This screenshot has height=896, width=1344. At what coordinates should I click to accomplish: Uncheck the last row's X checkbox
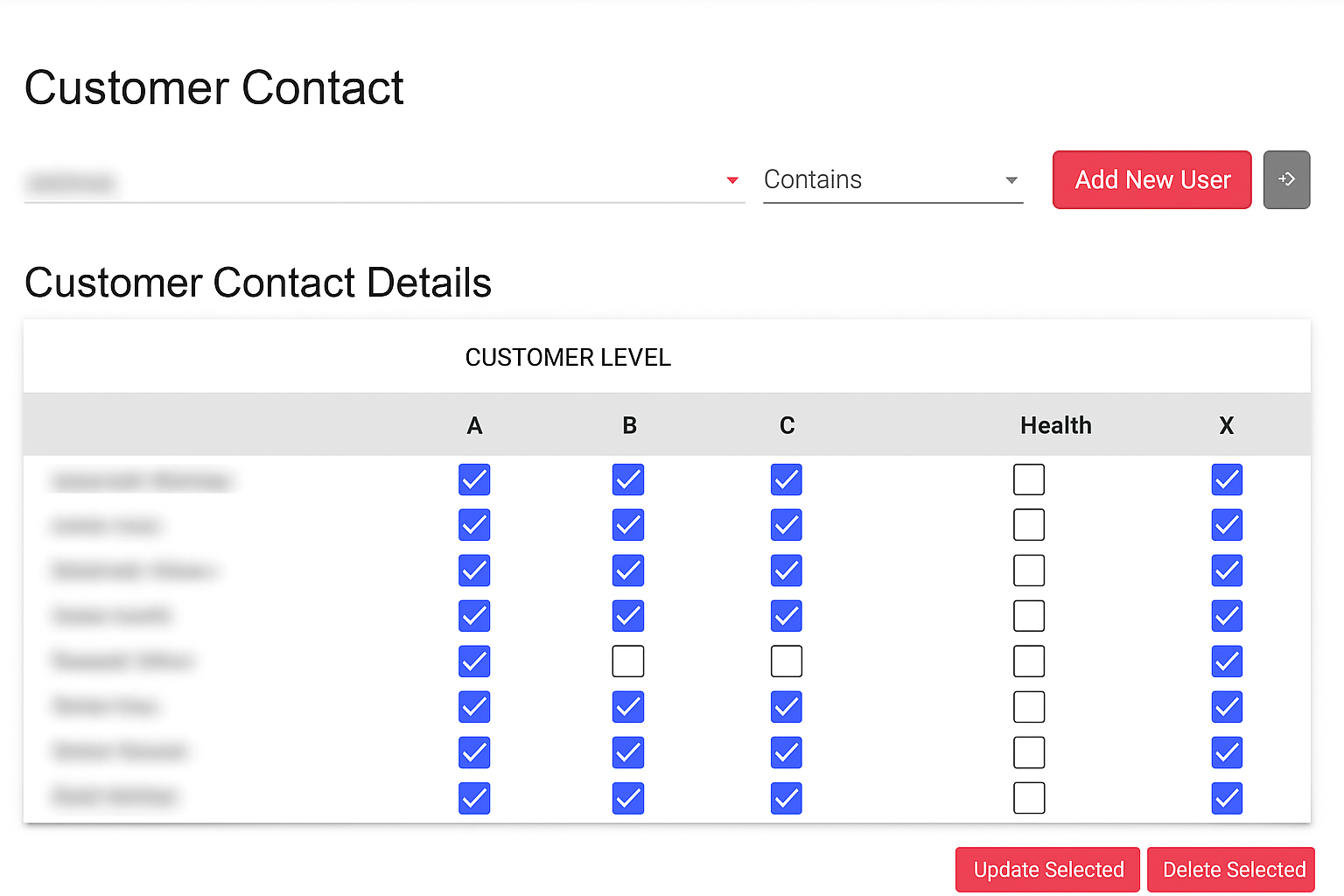tap(1227, 798)
